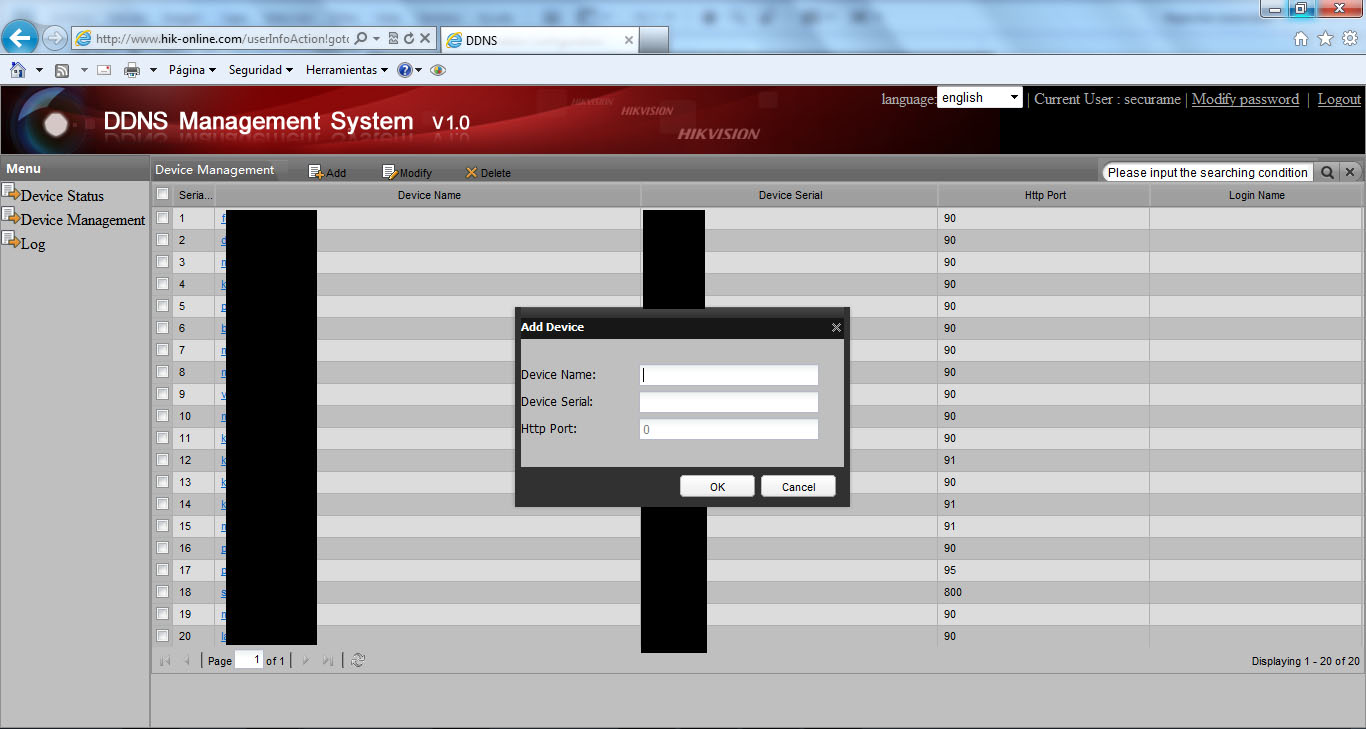The width and height of the screenshot is (1366, 729).
Task: Click Cancel in the Add Device dialog
Action: pos(798,486)
